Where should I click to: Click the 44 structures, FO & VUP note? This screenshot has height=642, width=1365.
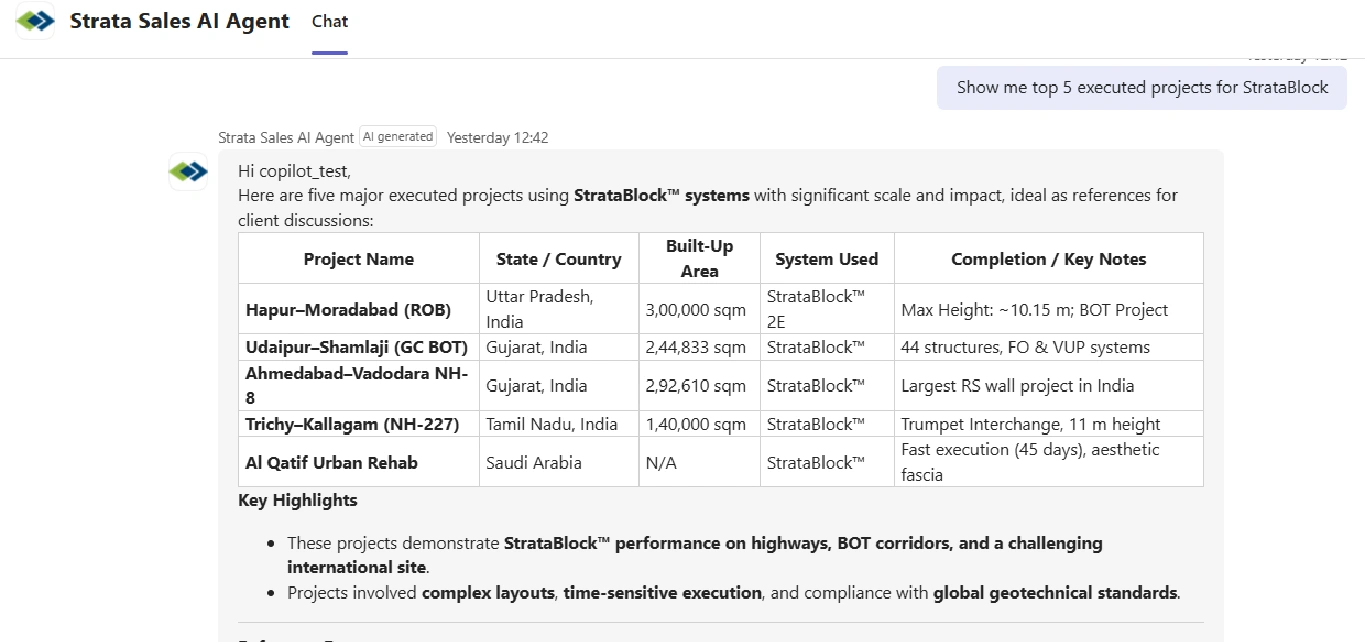coord(1049,348)
